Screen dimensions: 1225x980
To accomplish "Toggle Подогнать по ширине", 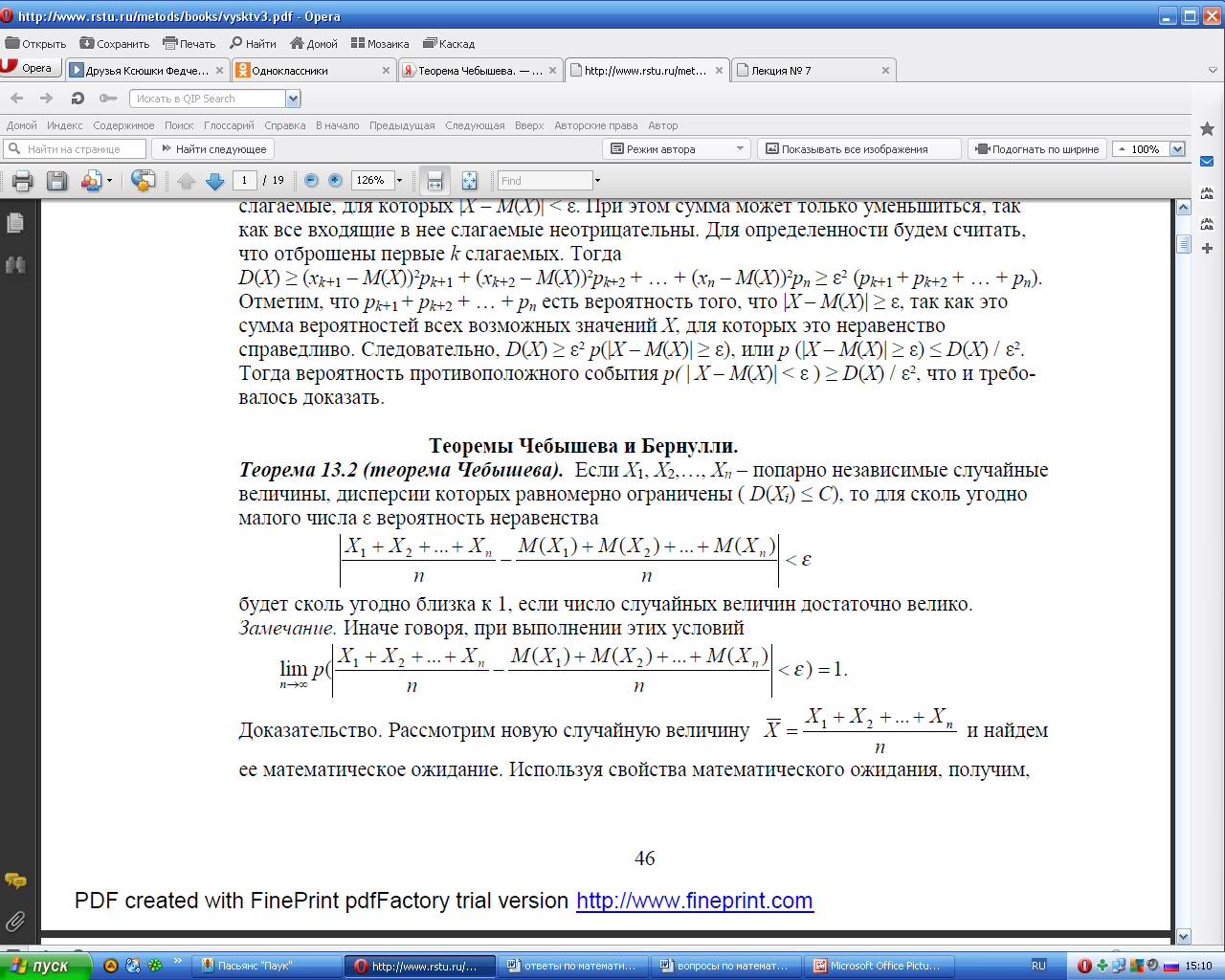I will [x=1038, y=149].
